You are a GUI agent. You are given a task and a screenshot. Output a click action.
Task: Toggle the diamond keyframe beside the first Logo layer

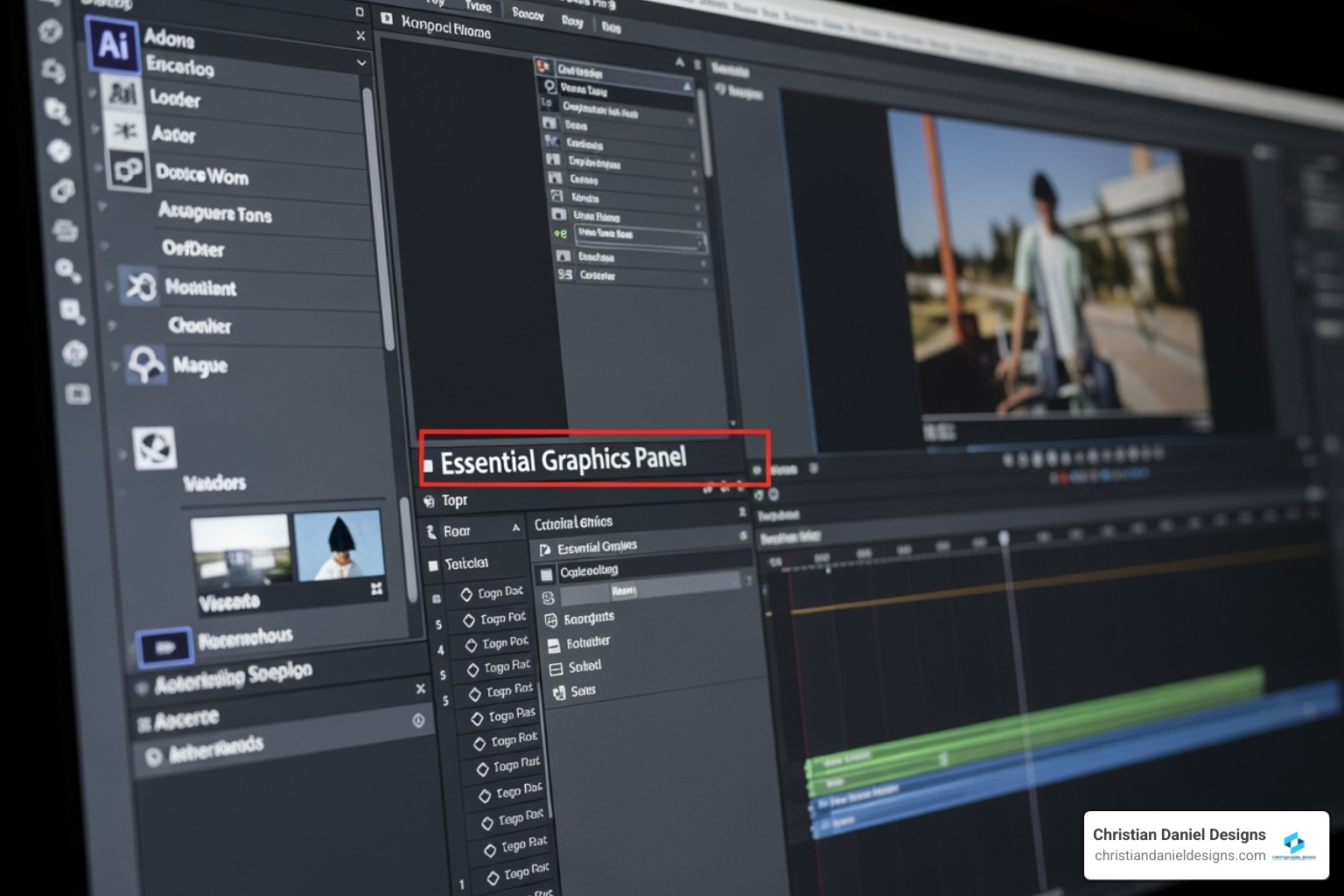[469, 592]
